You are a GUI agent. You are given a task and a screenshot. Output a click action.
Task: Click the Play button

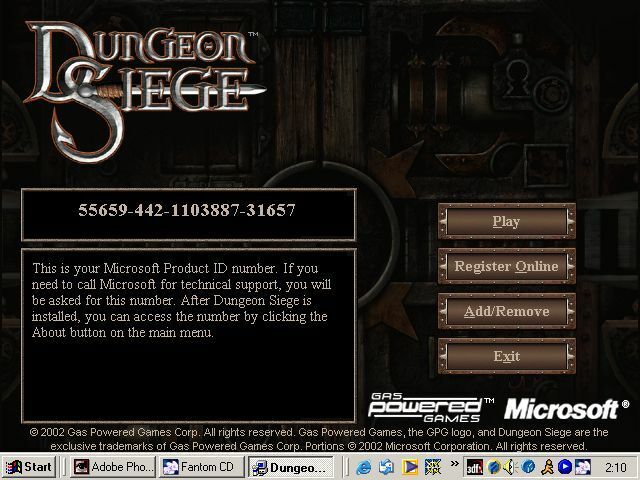click(x=506, y=221)
